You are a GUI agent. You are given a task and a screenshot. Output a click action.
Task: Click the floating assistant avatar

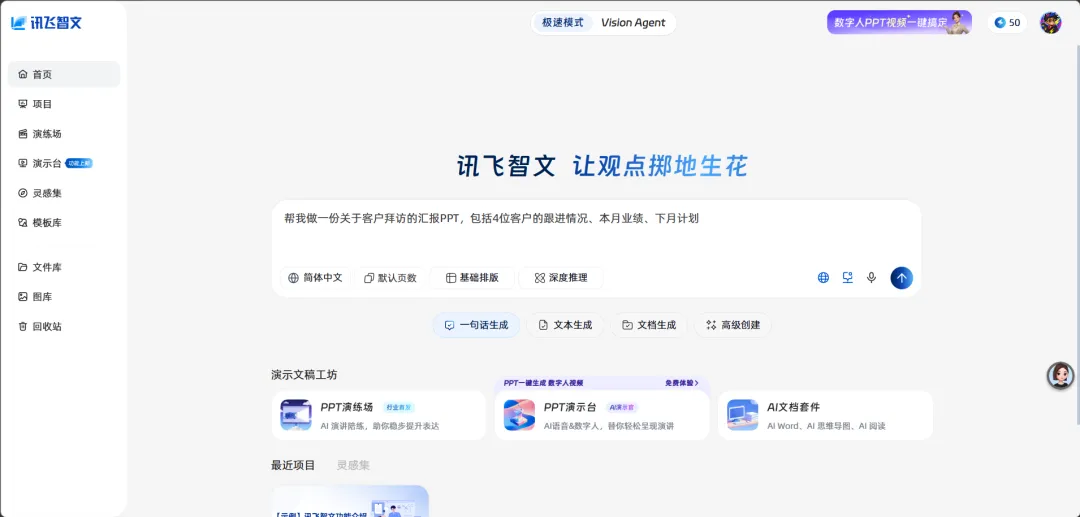tap(1060, 375)
